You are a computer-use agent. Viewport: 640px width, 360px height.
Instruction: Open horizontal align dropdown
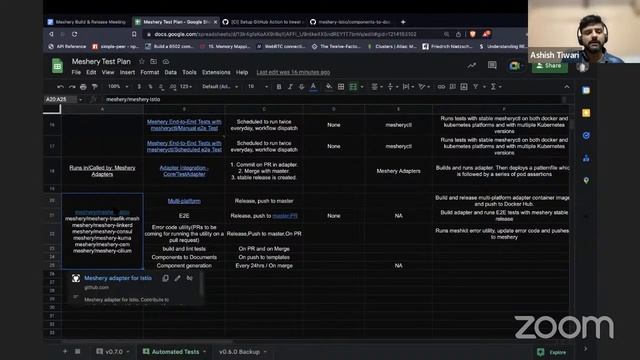376,87
